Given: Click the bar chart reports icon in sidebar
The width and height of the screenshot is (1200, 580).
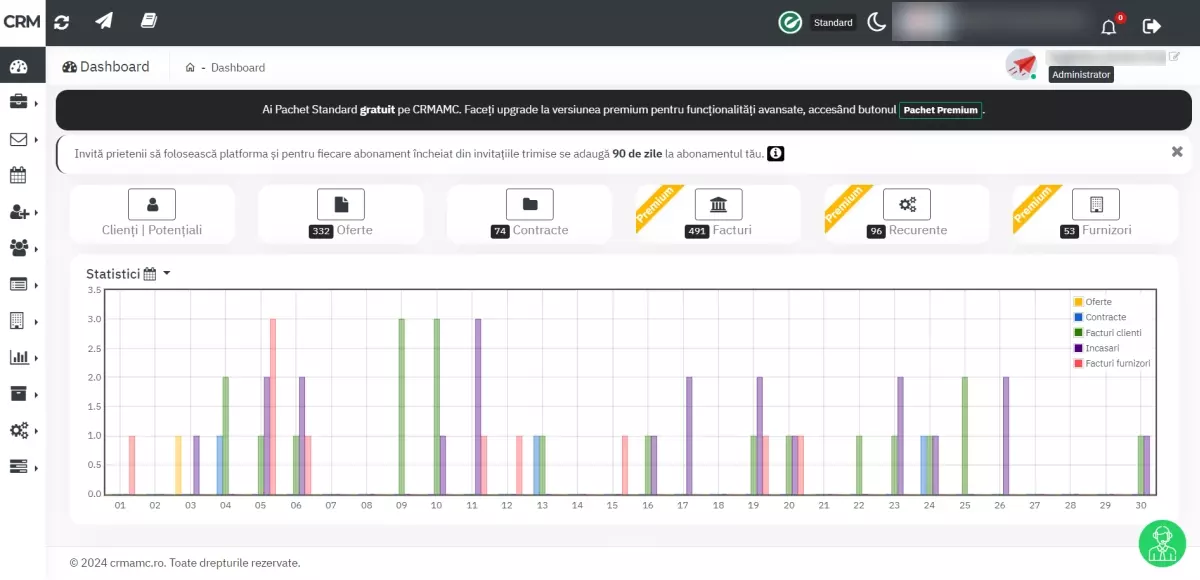Looking at the screenshot, I should [20, 357].
